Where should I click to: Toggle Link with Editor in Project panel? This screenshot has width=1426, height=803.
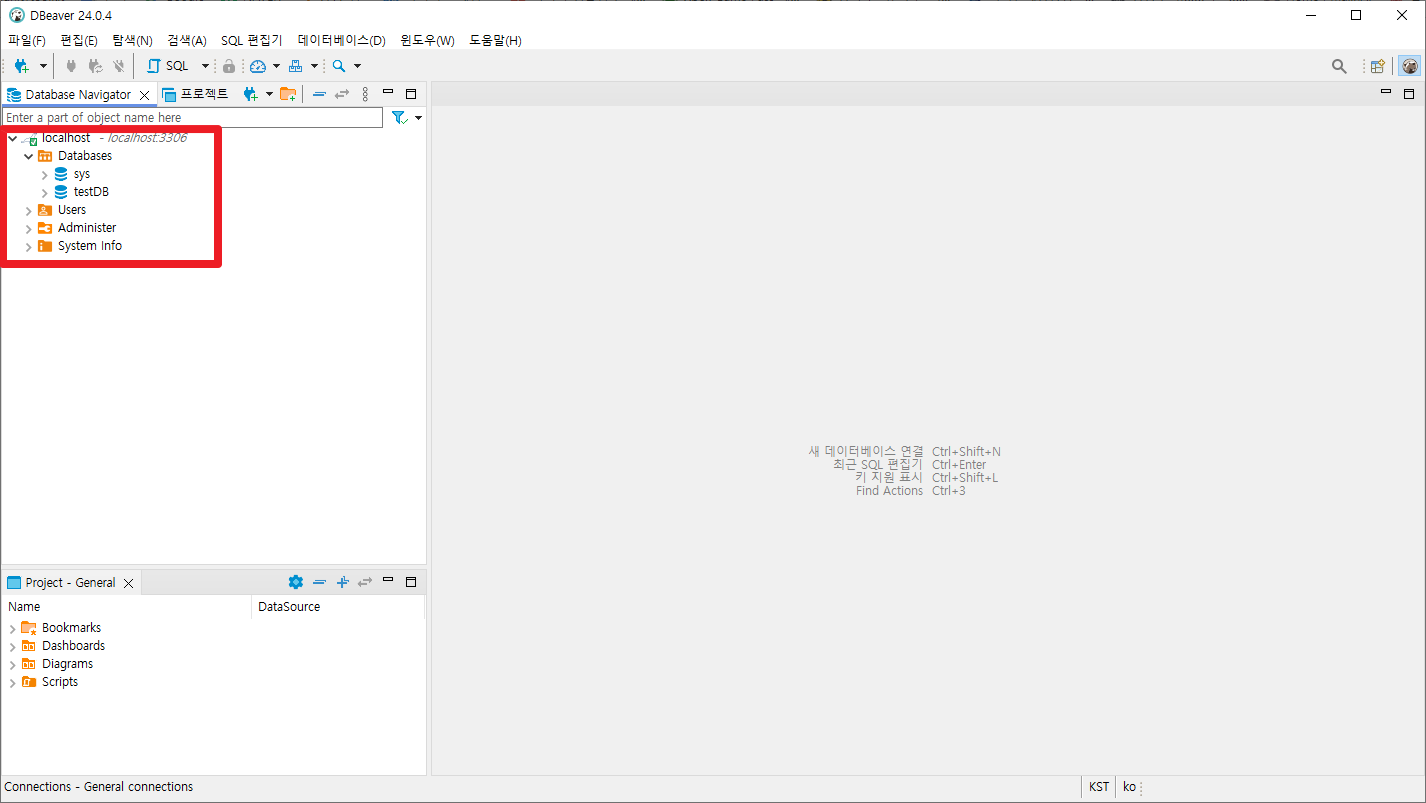[x=365, y=582]
